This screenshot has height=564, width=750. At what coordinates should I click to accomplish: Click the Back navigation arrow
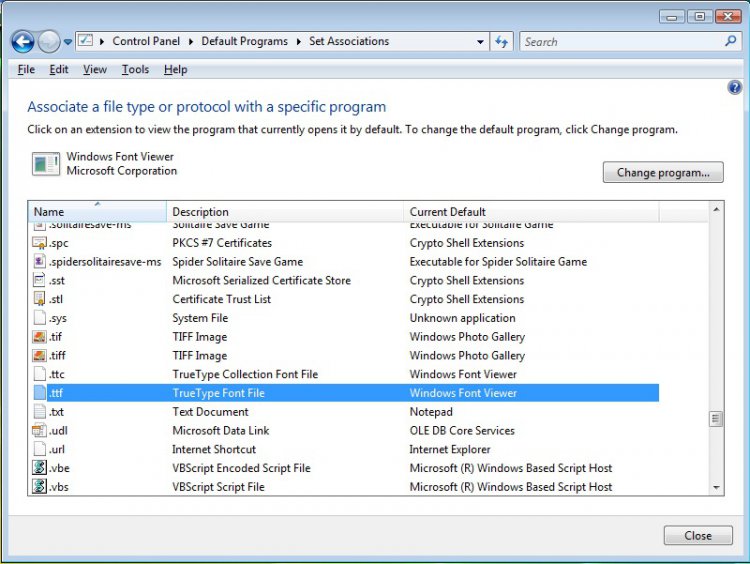(x=22, y=42)
